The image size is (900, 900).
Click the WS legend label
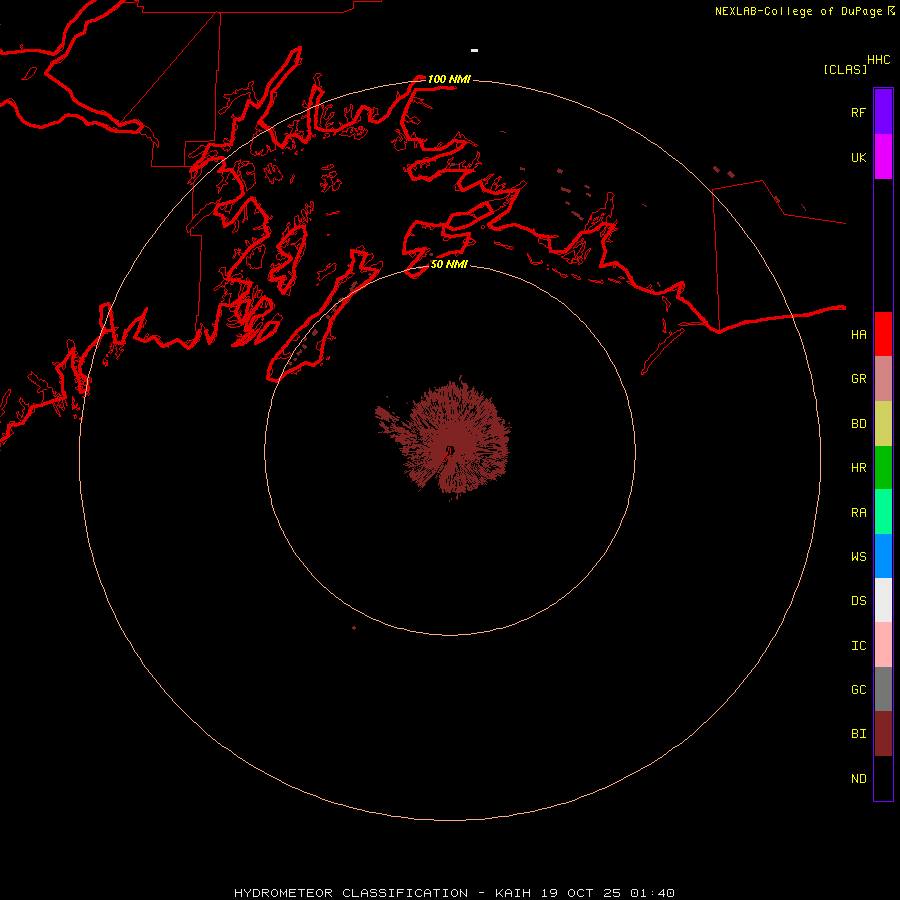[858, 557]
